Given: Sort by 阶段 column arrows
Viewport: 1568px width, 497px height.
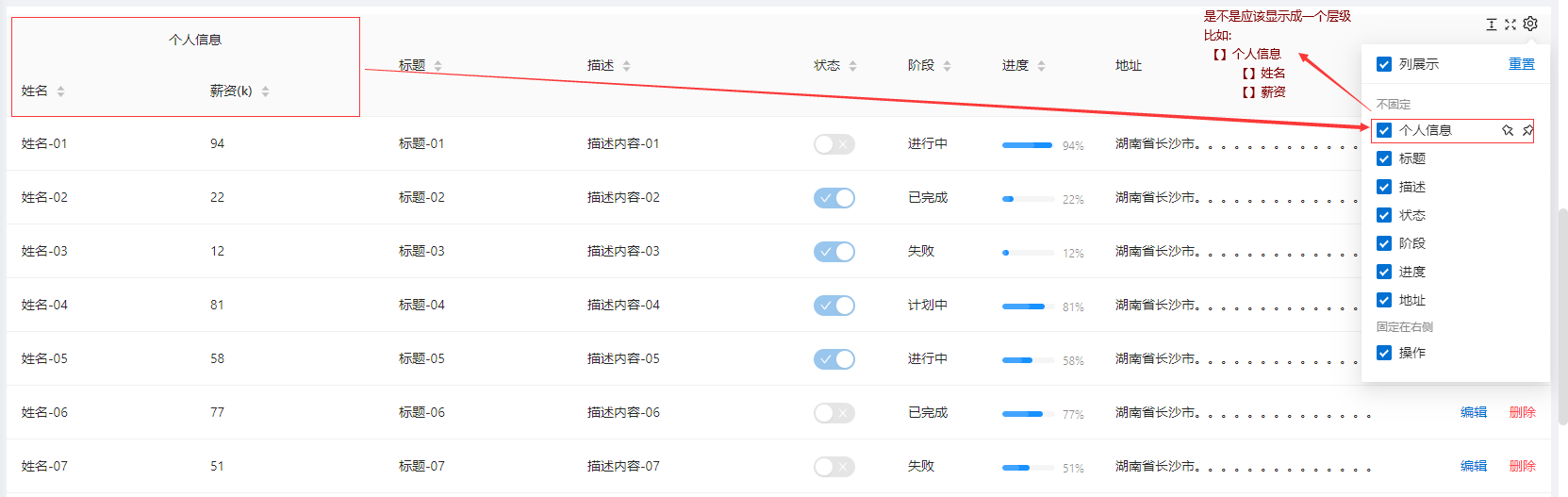Looking at the screenshot, I should (x=947, y=66).
